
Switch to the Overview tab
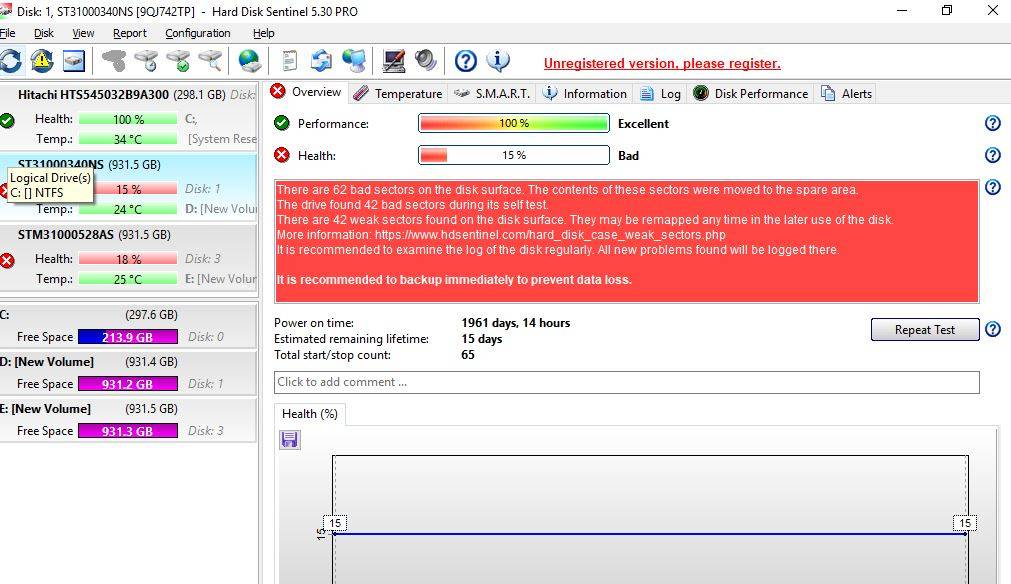click(x=306, y=92)
